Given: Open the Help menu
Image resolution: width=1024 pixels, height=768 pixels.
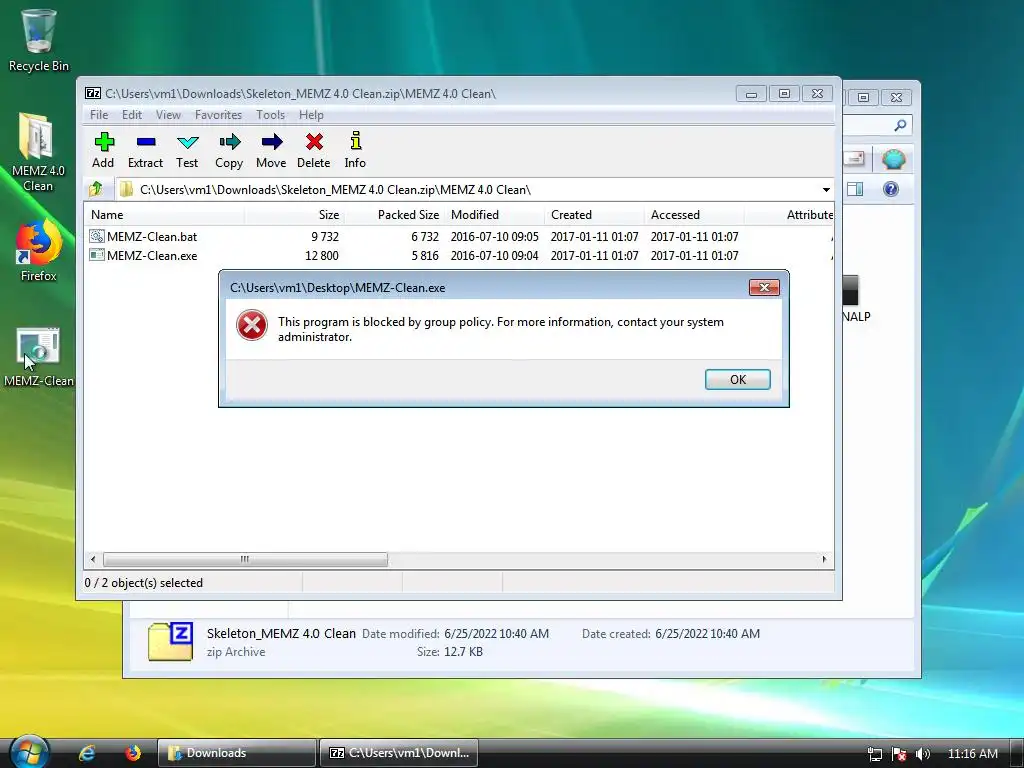Looking at the screenshot, I should (x=312, y=115).
